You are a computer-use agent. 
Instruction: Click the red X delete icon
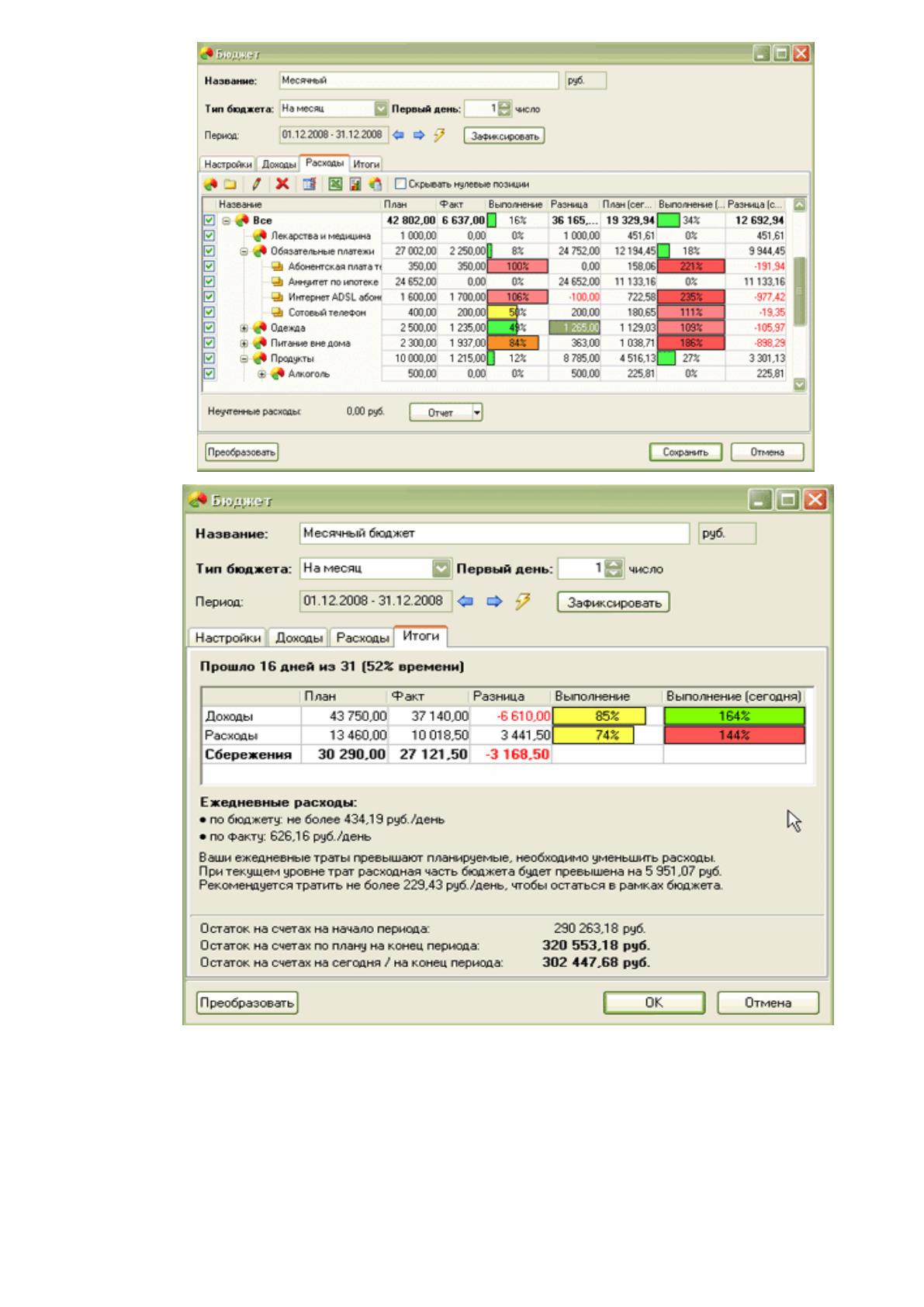pos(282,184)
